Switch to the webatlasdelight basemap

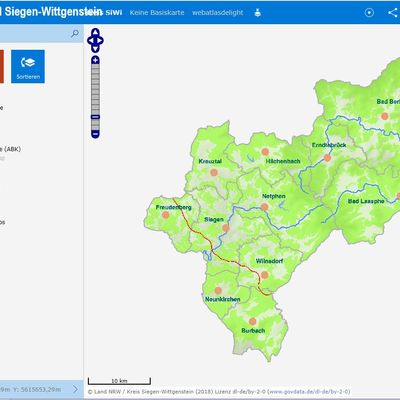(218, 12)
